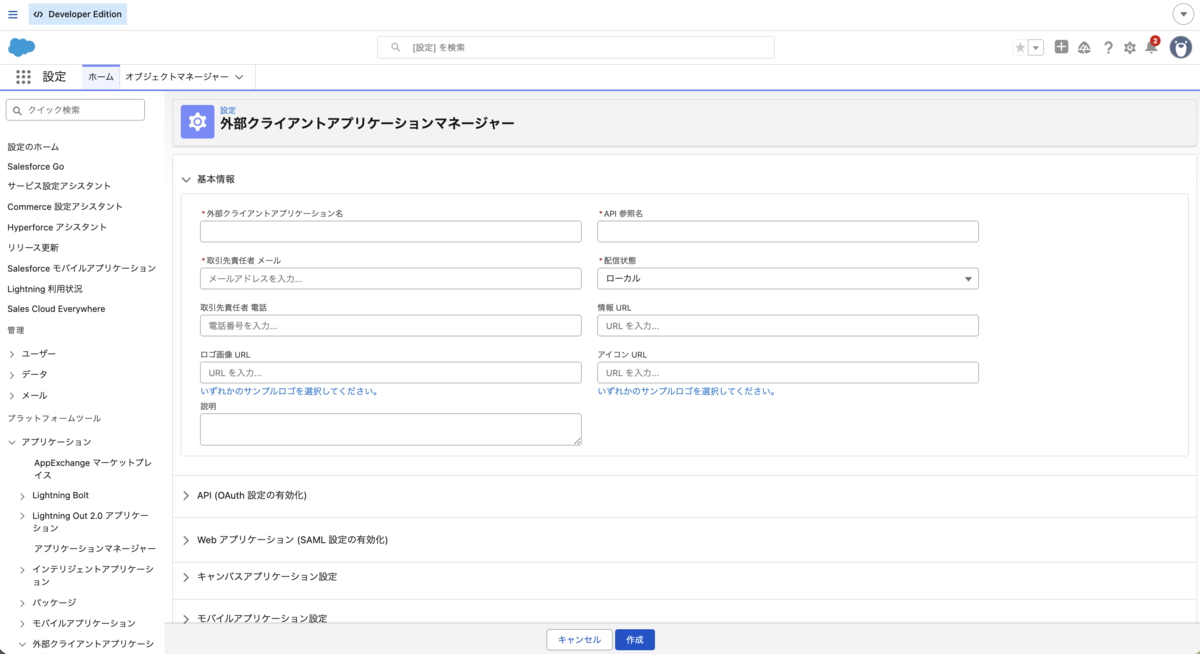Open the help question mark icon
Image resolution: width=1200 pixels, height=654 pixels.
click(1108, 47)
